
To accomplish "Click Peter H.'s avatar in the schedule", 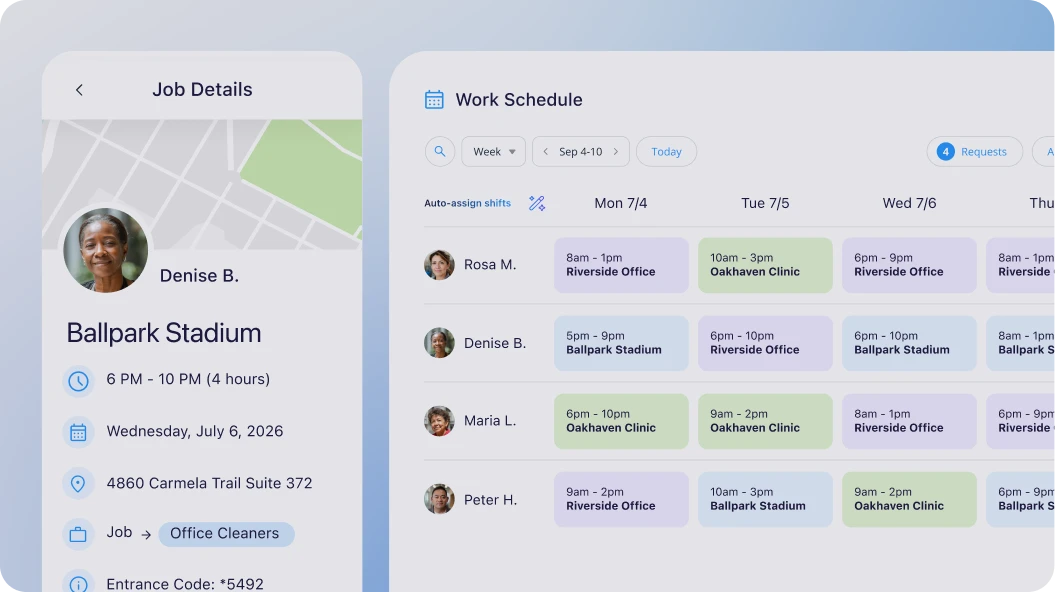I will (439, 499).
